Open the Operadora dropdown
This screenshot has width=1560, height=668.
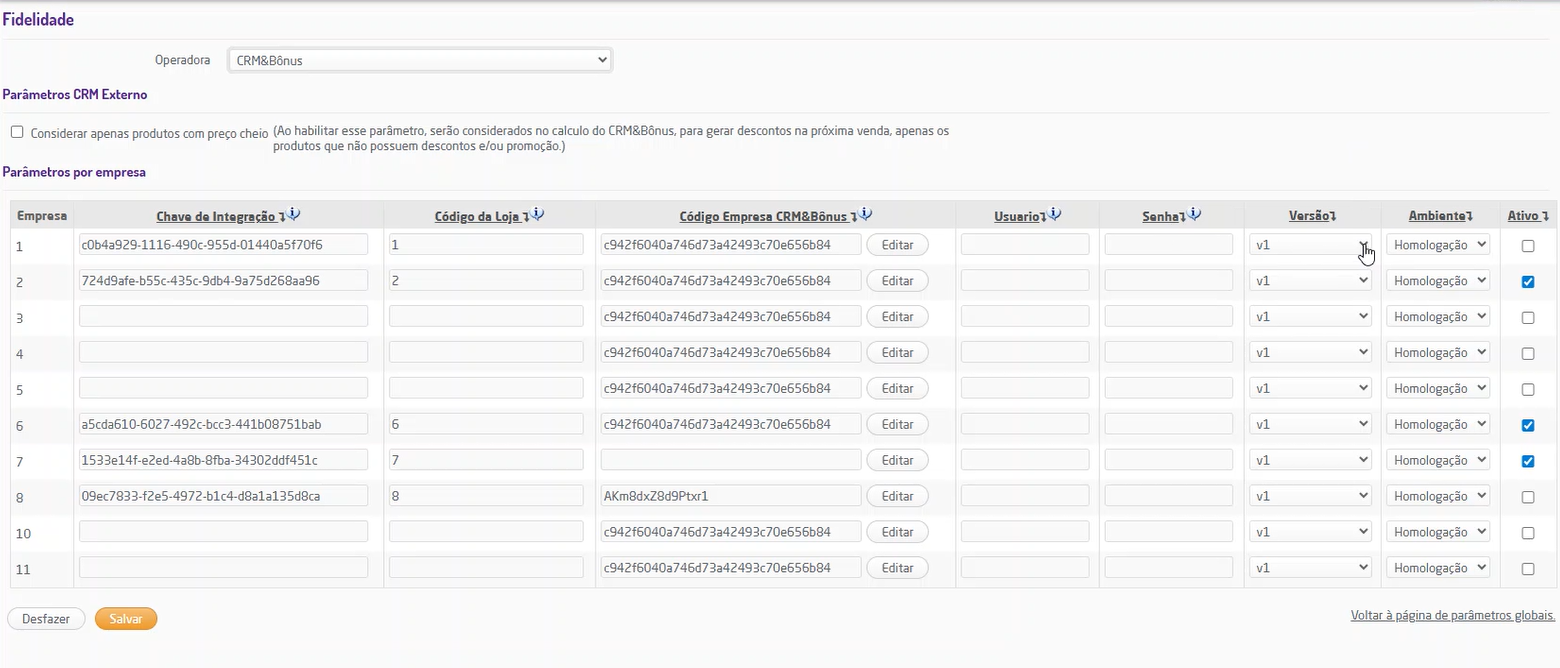coord(420,60)
